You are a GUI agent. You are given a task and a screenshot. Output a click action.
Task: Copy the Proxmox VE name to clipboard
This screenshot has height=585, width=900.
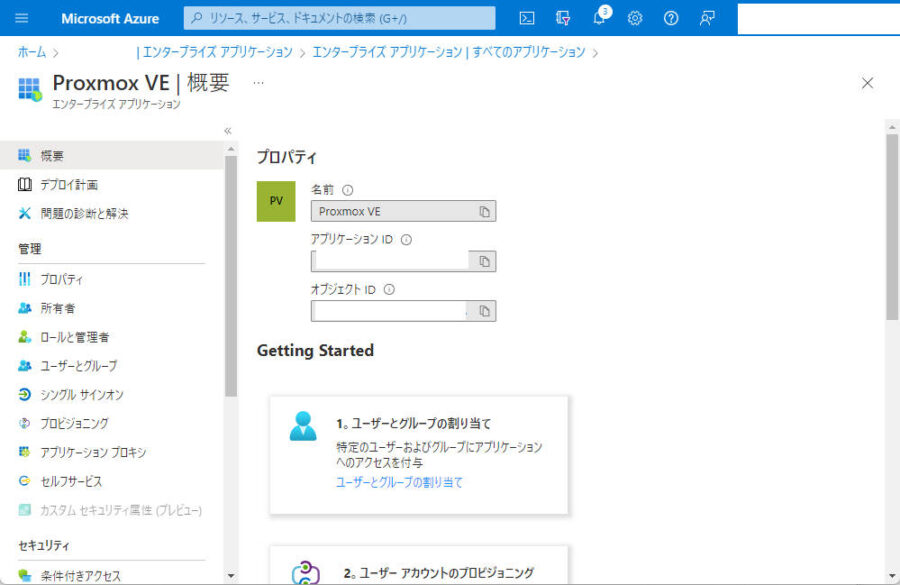(x=487, y=211)
